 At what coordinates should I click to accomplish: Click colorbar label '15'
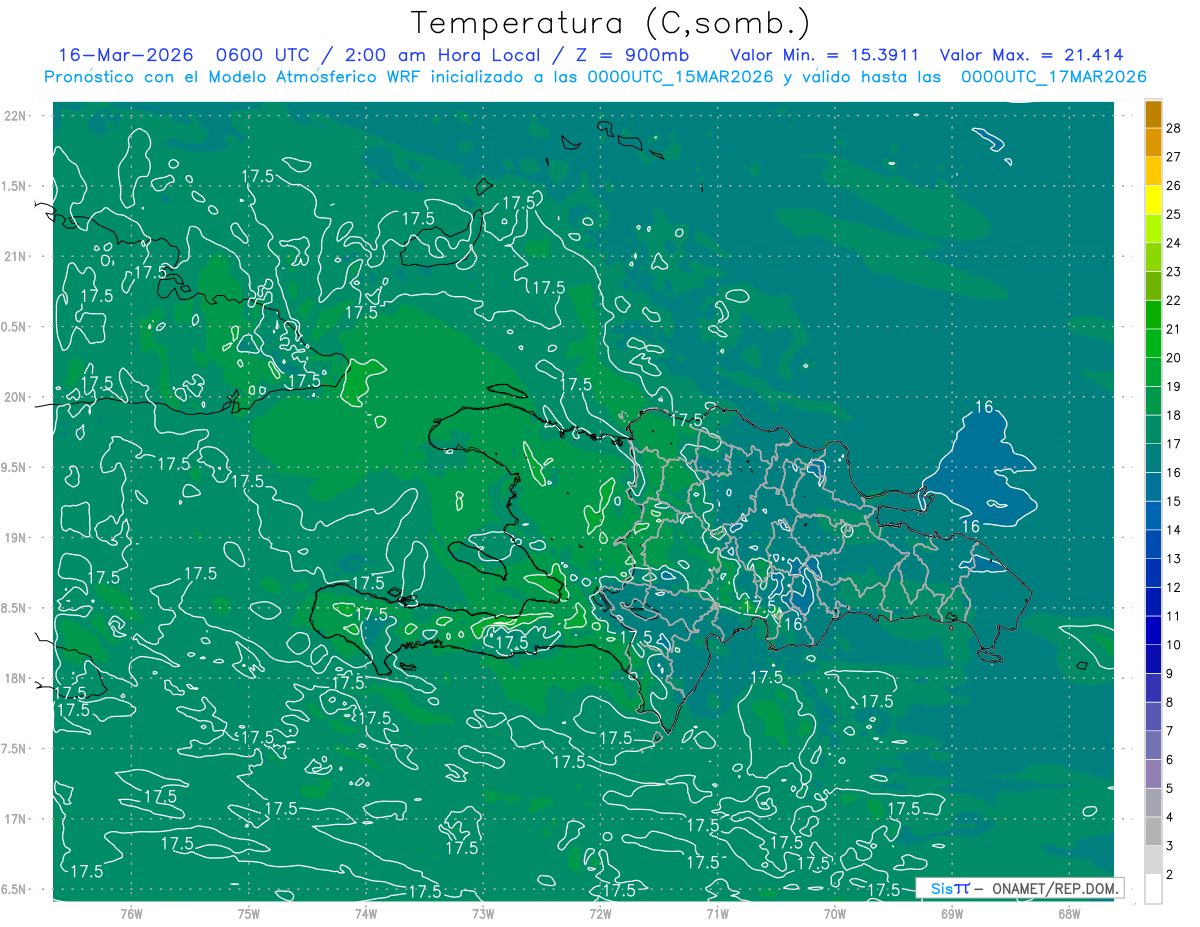click(x=1174, y=501)
